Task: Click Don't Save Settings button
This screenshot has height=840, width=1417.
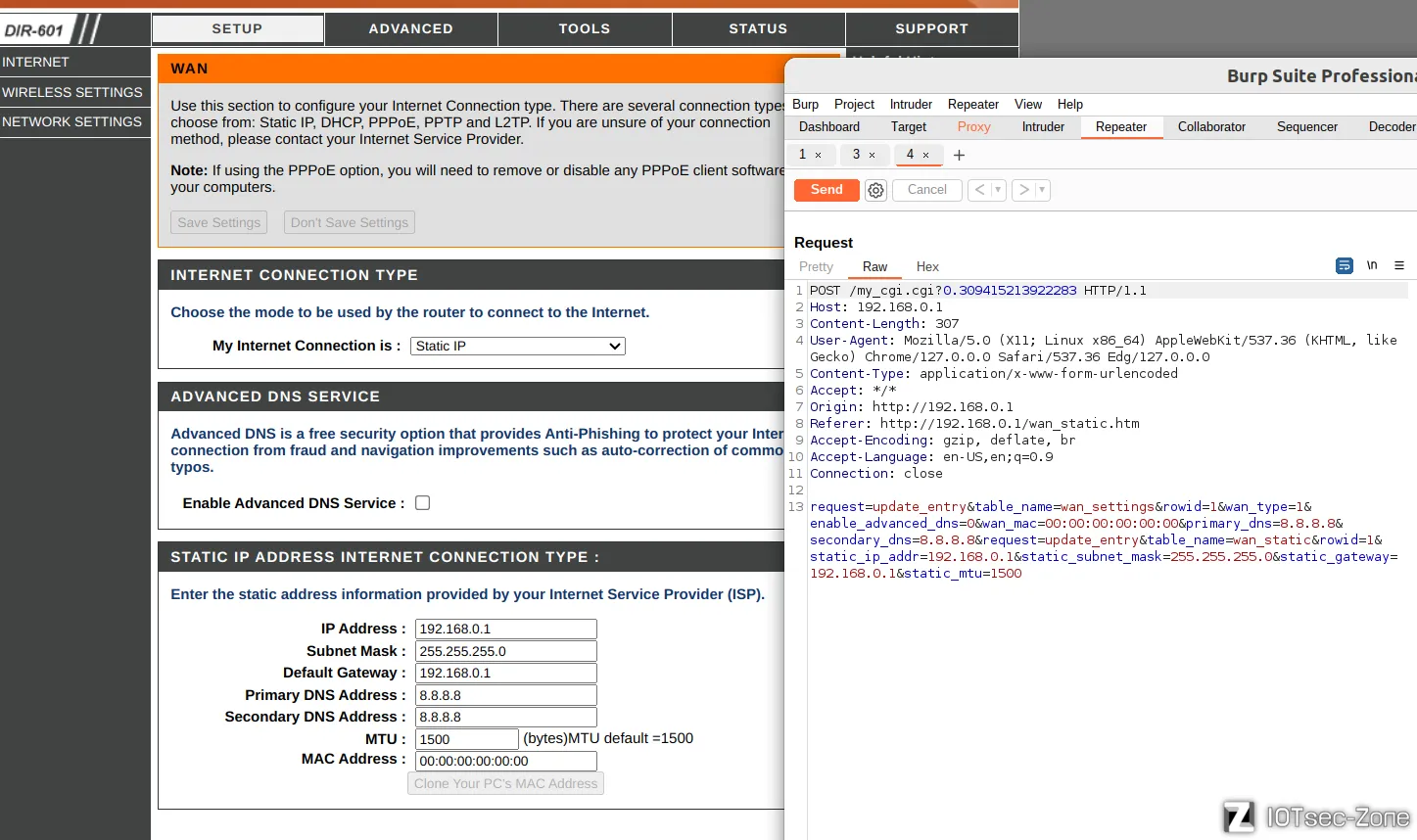Action: click(350, 222)
